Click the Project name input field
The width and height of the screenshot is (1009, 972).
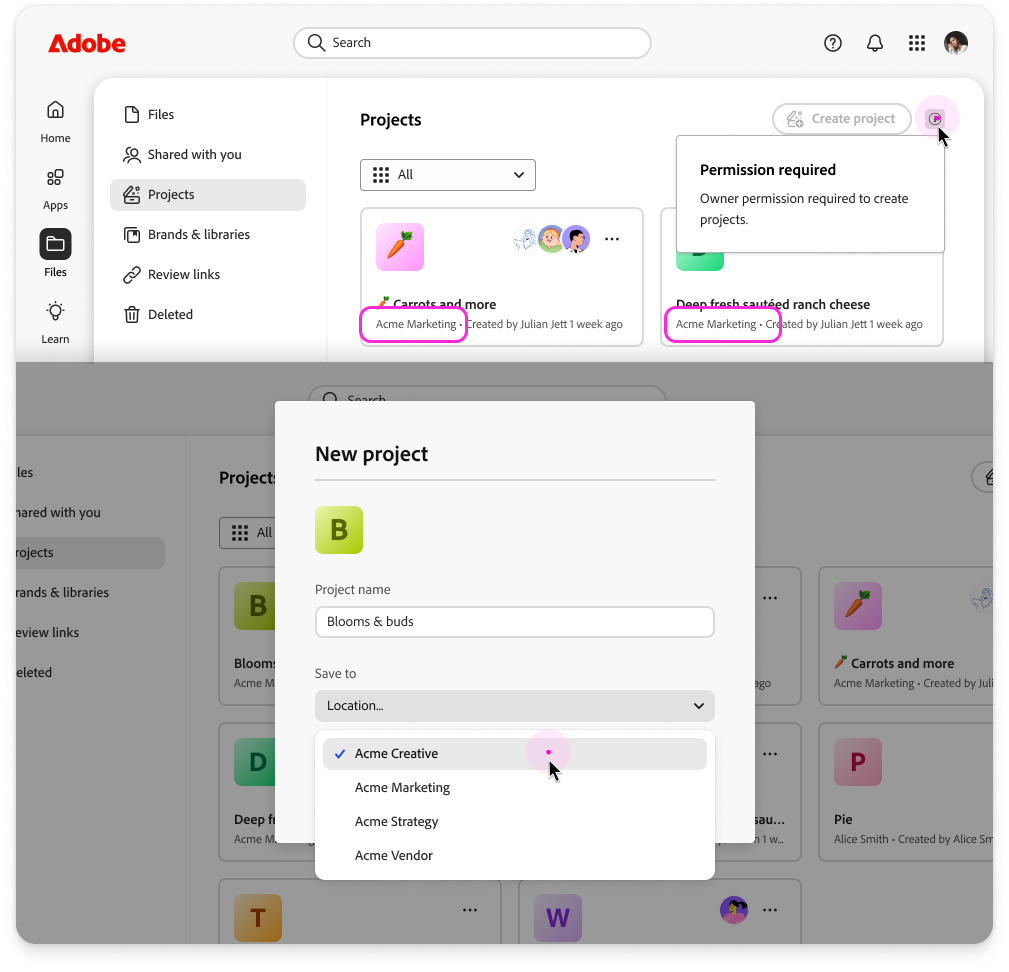coord(514,622)
